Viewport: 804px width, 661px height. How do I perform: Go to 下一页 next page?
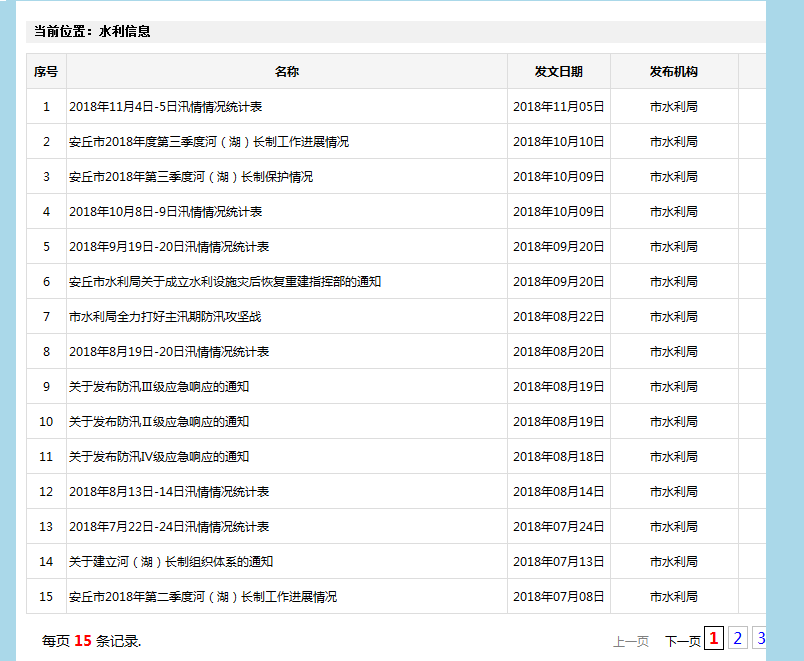pyautogui.click(x=682, y=641)
